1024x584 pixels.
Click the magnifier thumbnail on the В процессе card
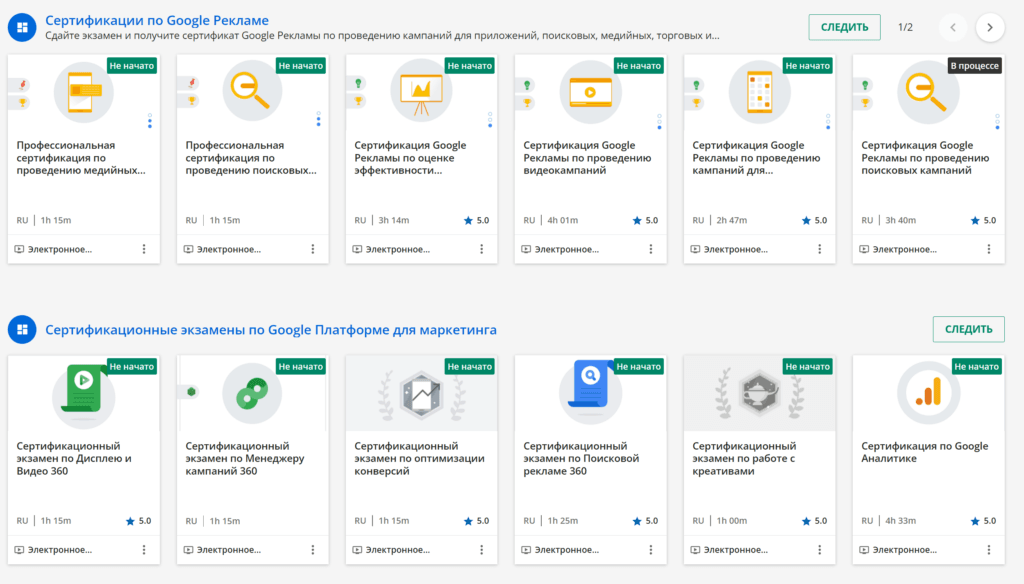(x=928, y=92)
